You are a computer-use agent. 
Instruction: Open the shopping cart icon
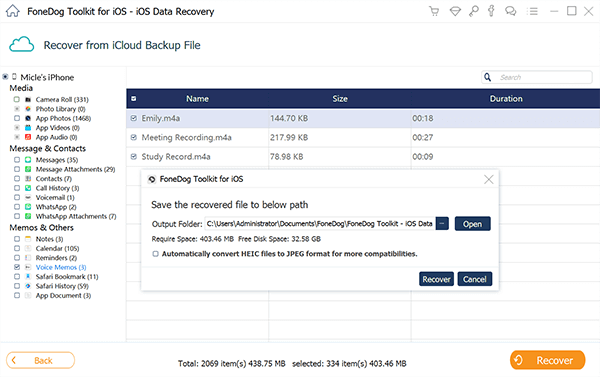[434, 11]
